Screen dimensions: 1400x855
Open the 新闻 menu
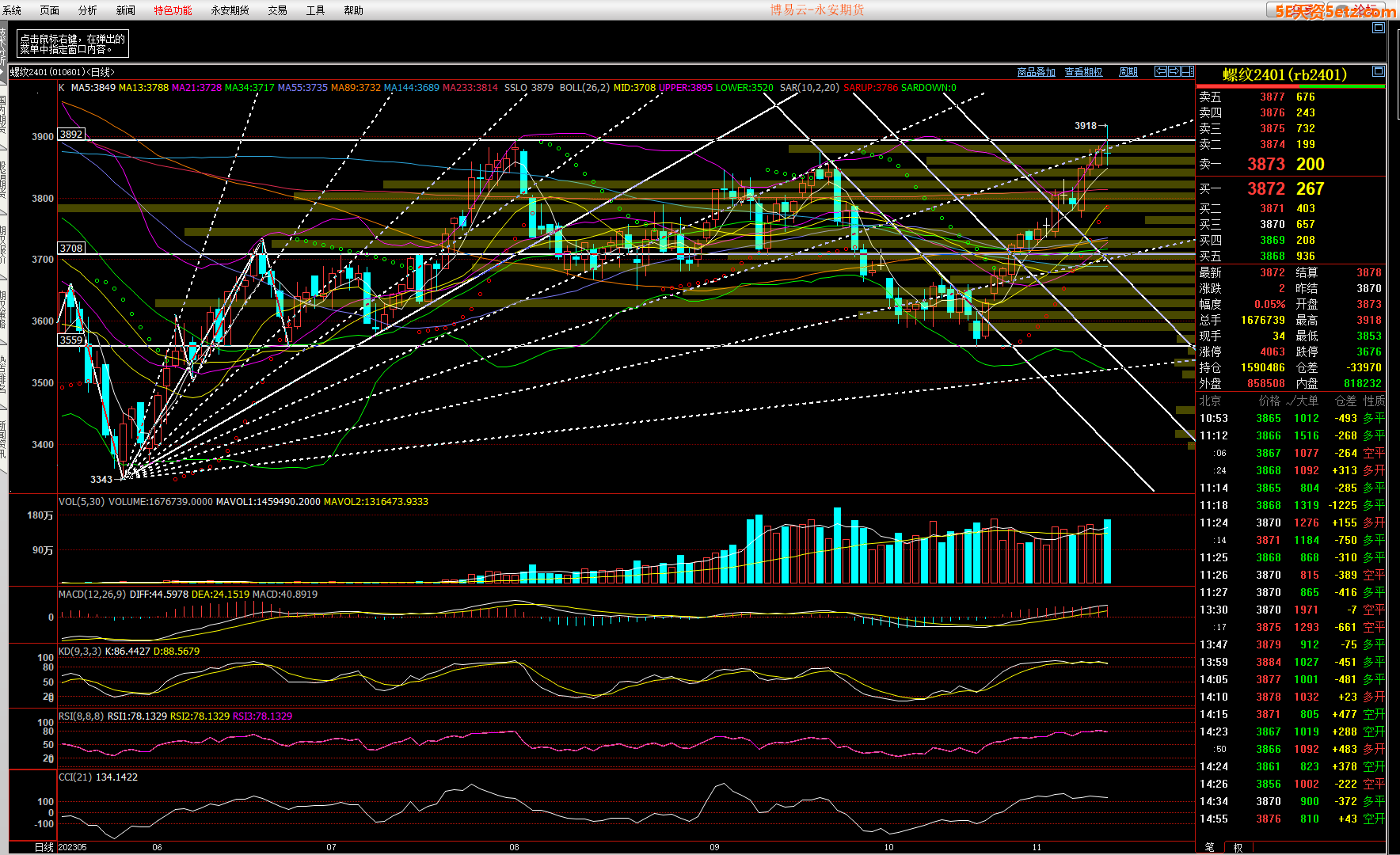[126, 10]
